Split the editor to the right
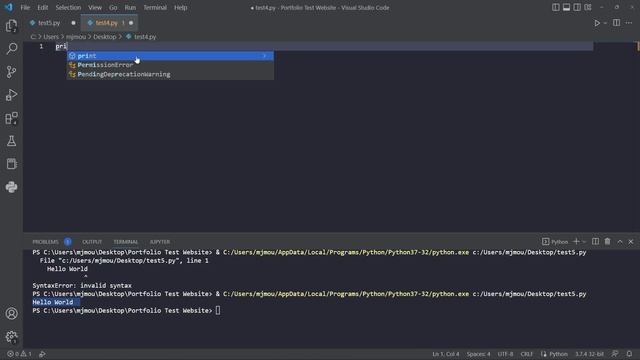Image resolution: width=640 pixels, height=360 pixels. [x=616, y=23]
